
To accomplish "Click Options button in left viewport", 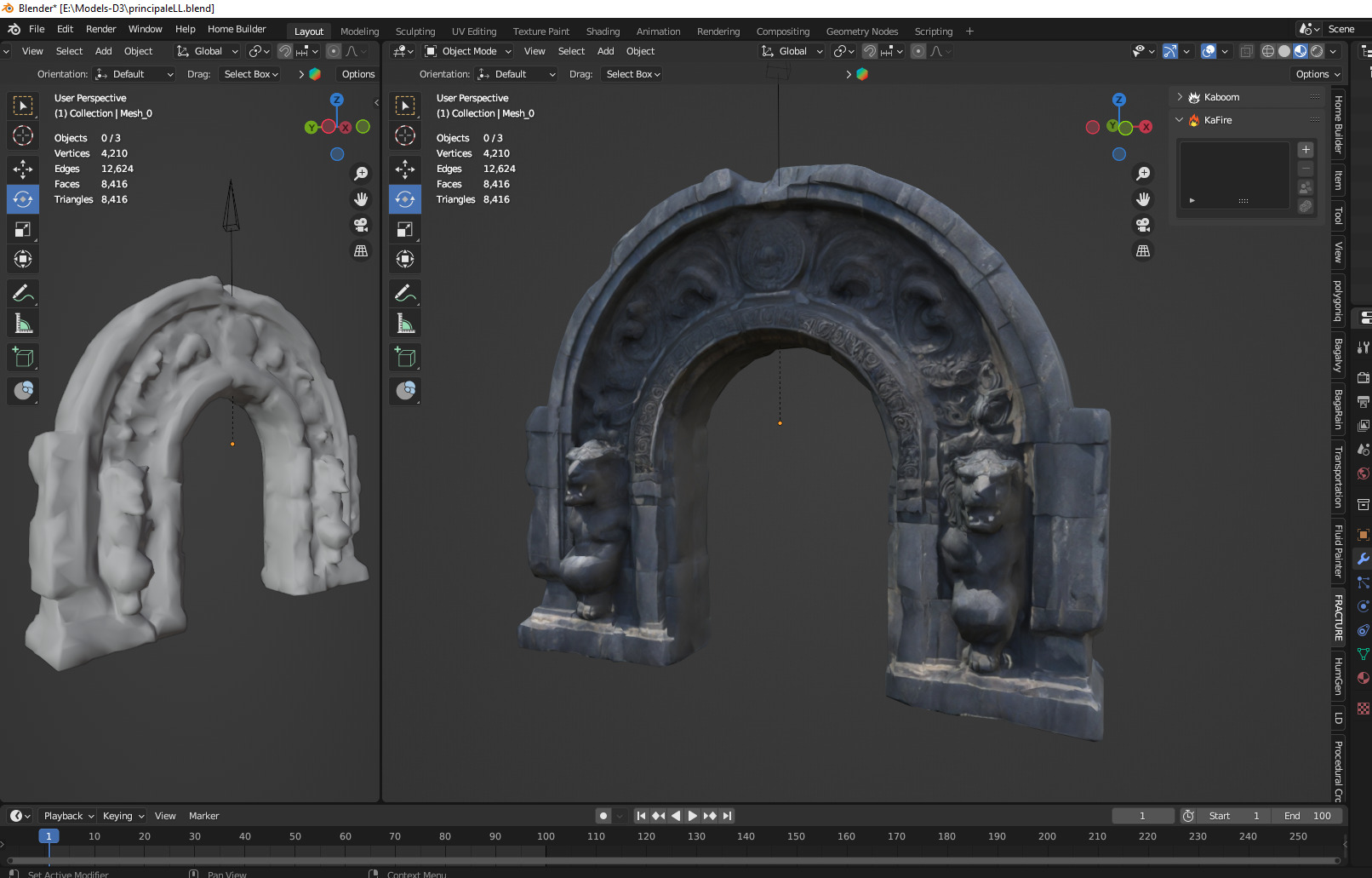I will coord(358,74).
